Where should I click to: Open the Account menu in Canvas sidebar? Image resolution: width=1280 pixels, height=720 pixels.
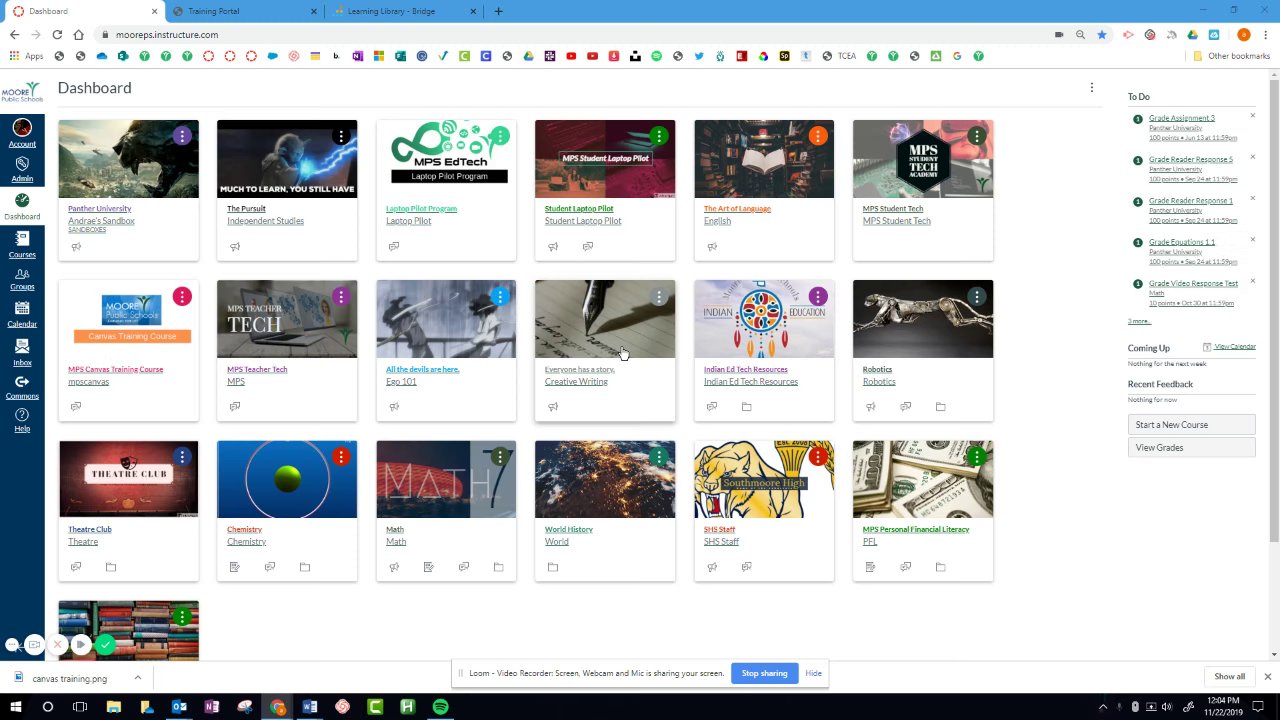tap(22, 133)
